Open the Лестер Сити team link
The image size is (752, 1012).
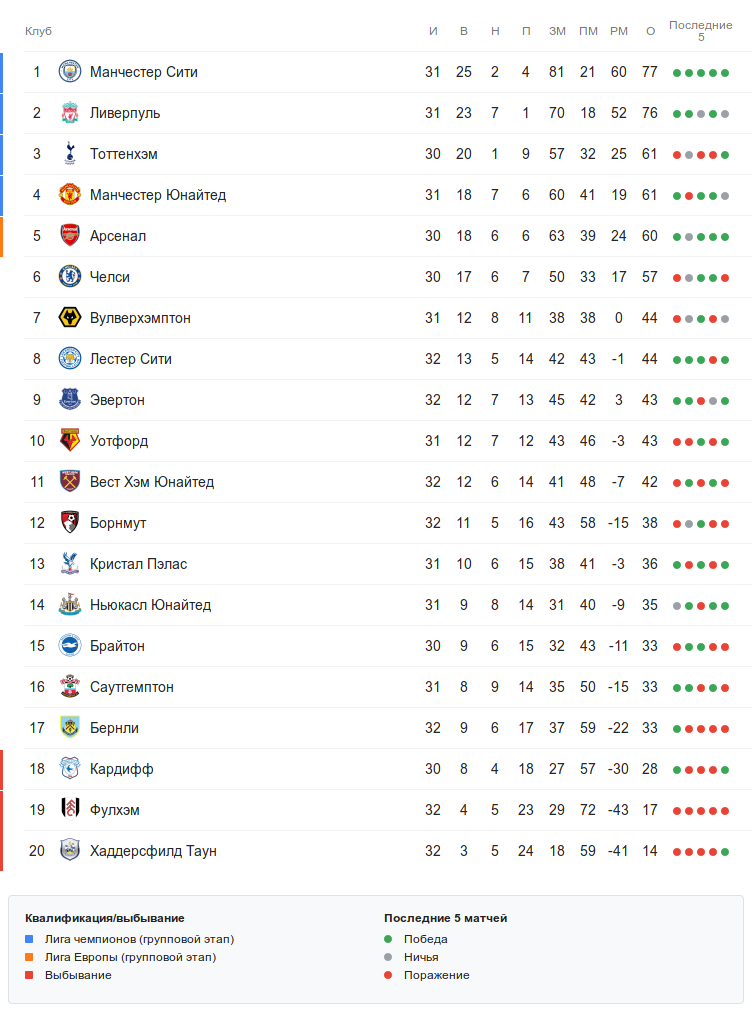point(131,359)
